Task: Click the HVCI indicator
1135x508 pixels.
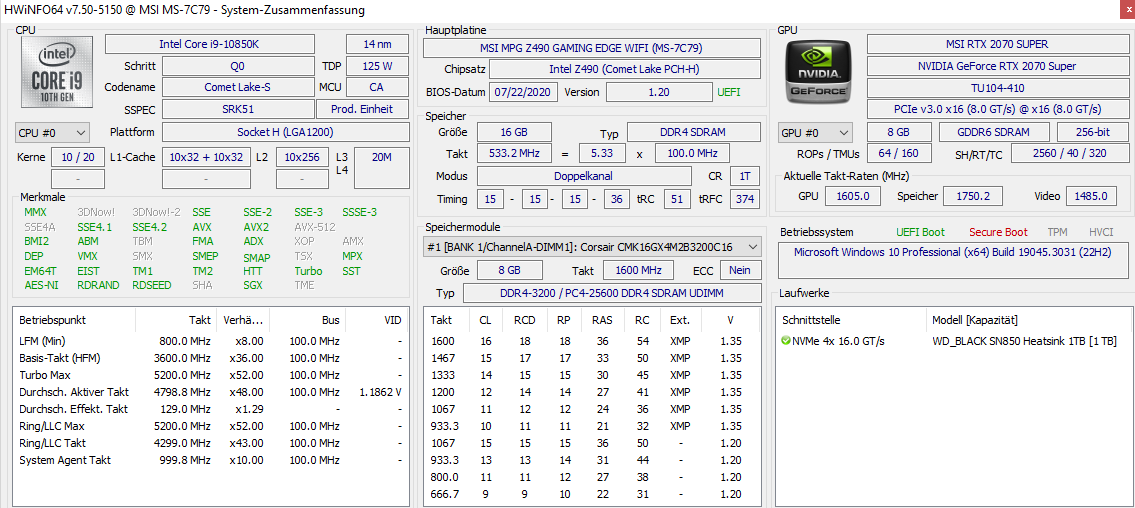Action: click(1101, 232)
